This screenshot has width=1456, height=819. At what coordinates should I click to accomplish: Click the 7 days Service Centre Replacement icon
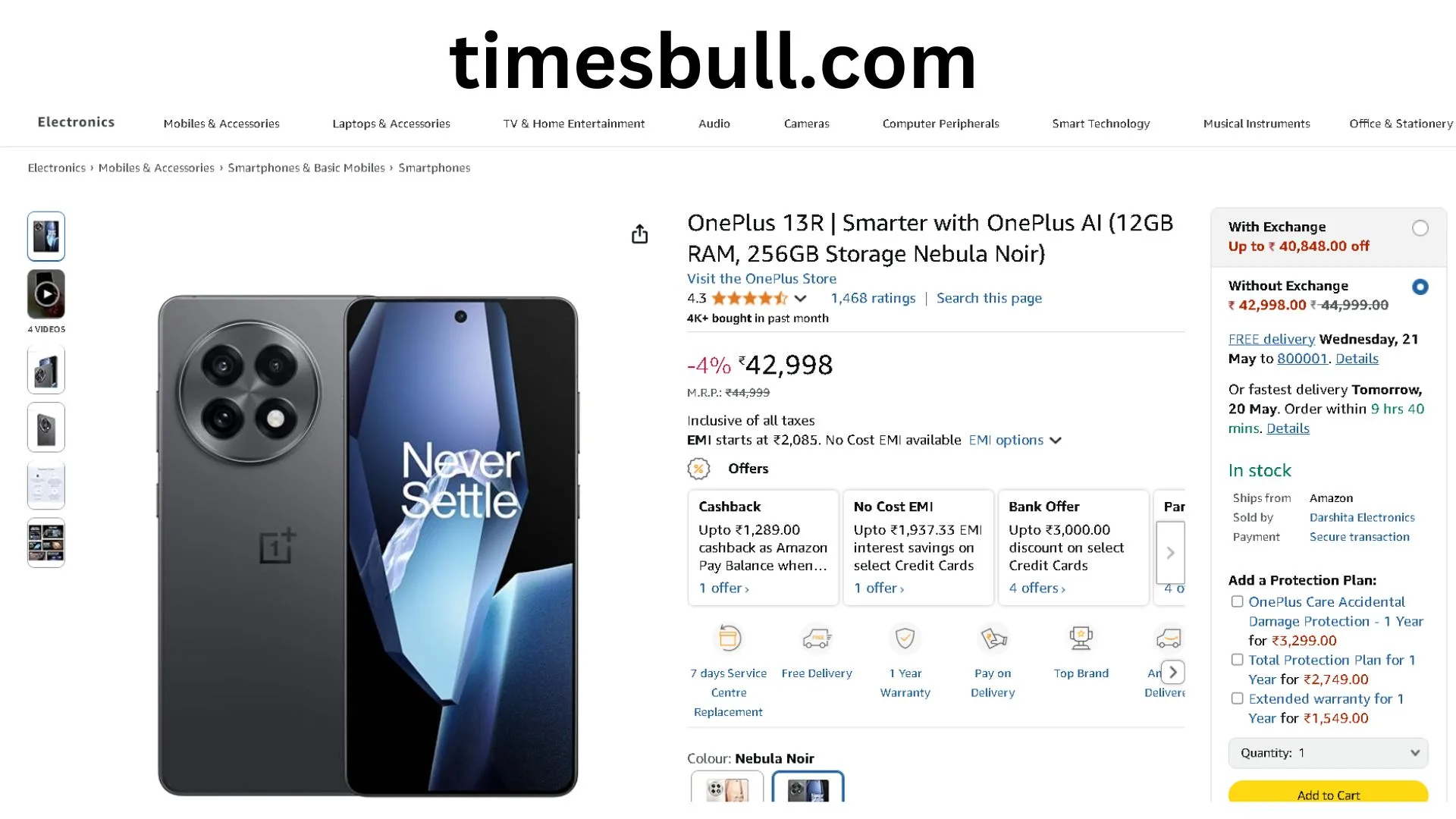[729, 639]
